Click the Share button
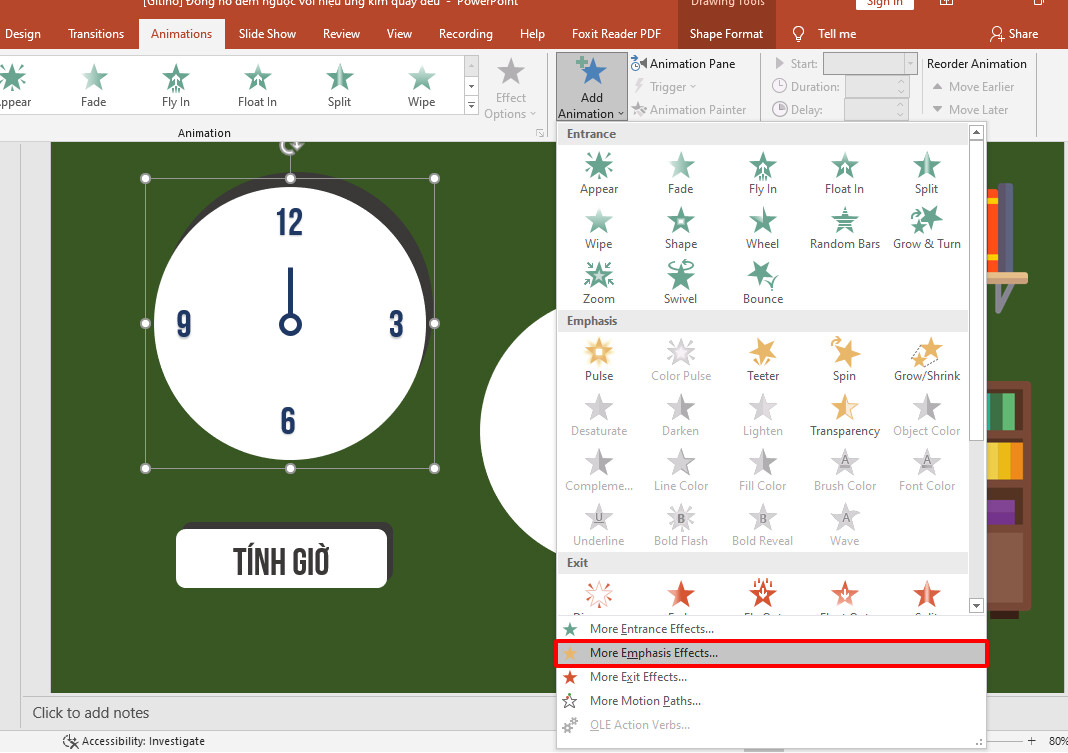Viewport: 1068px width, 753px height. pos(1014,33)
